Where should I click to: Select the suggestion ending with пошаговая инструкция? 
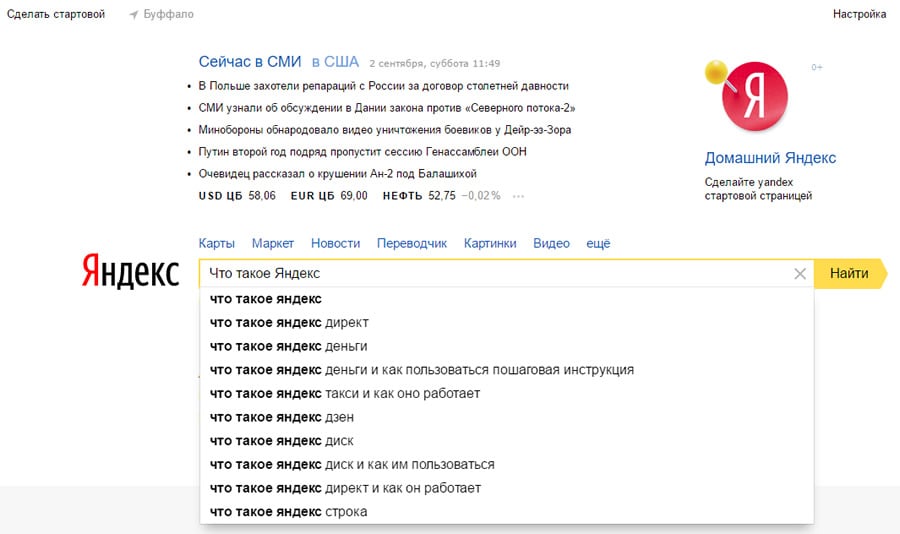(x=506, y=370)
